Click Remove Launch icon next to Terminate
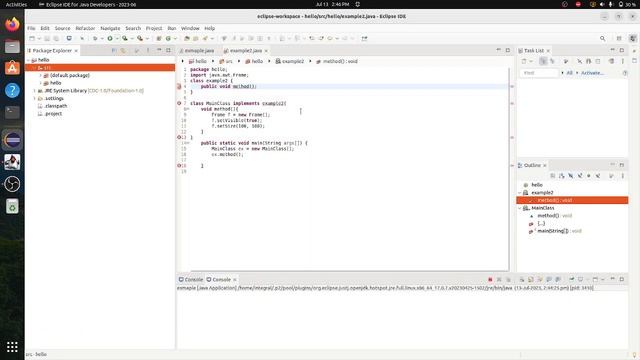Image resolution: width=640 pixels, height=360 pixels. [x=499, y=280]
